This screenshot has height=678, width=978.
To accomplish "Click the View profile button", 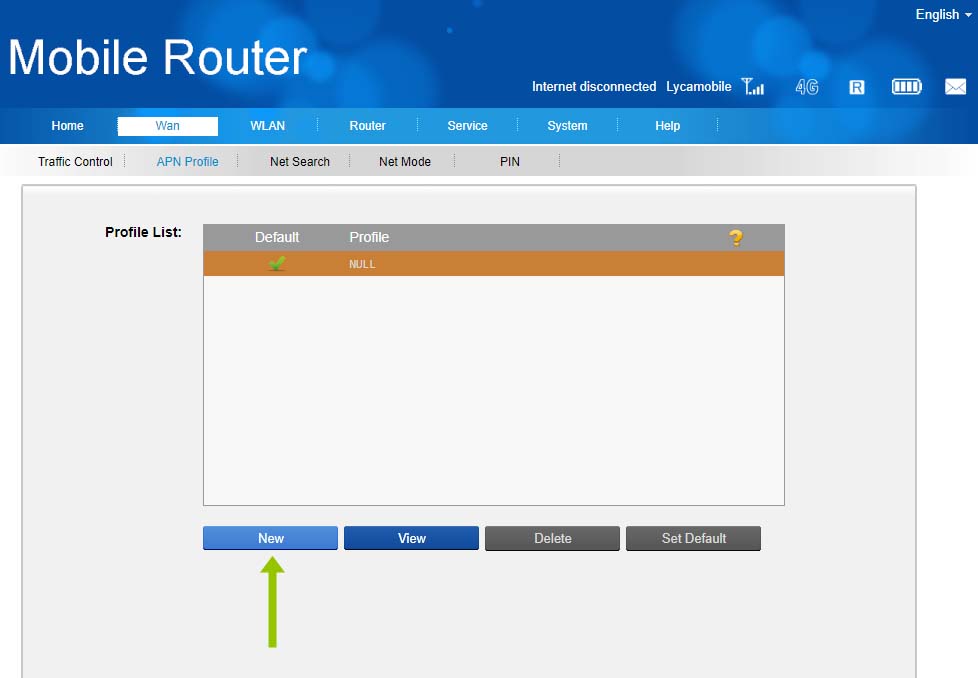I will pos(411,538).
